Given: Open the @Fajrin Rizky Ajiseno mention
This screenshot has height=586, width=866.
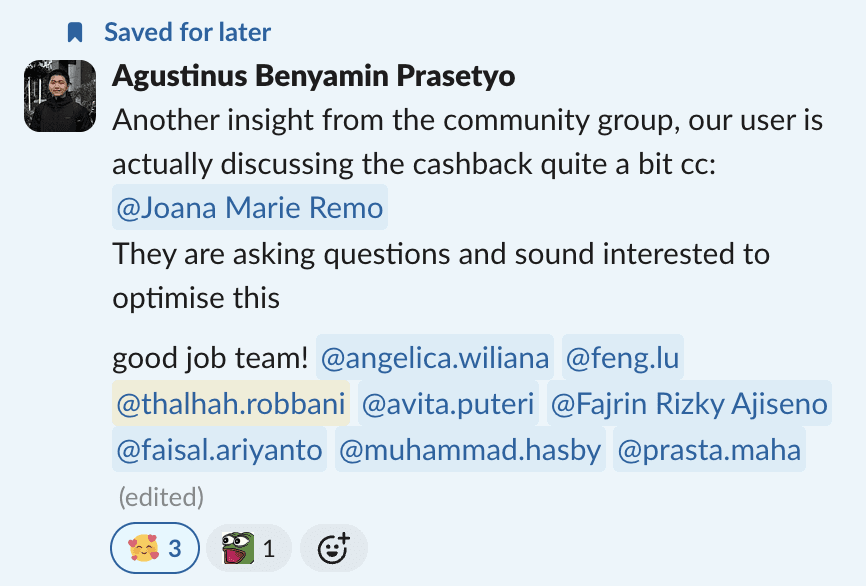Looking at the screenshot, I should [x=689, y=403].
